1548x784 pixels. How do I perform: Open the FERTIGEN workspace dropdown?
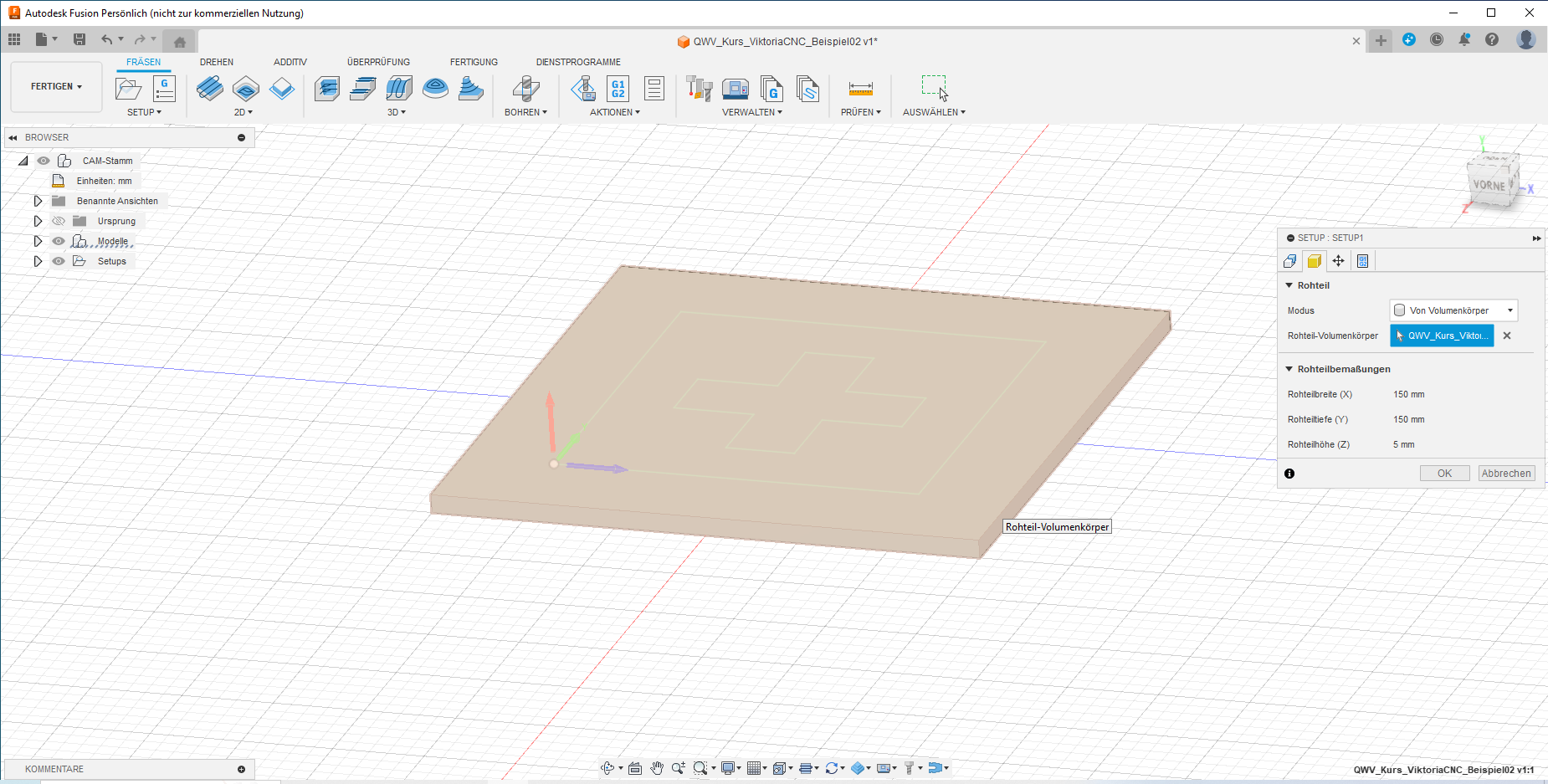point(56,86)
